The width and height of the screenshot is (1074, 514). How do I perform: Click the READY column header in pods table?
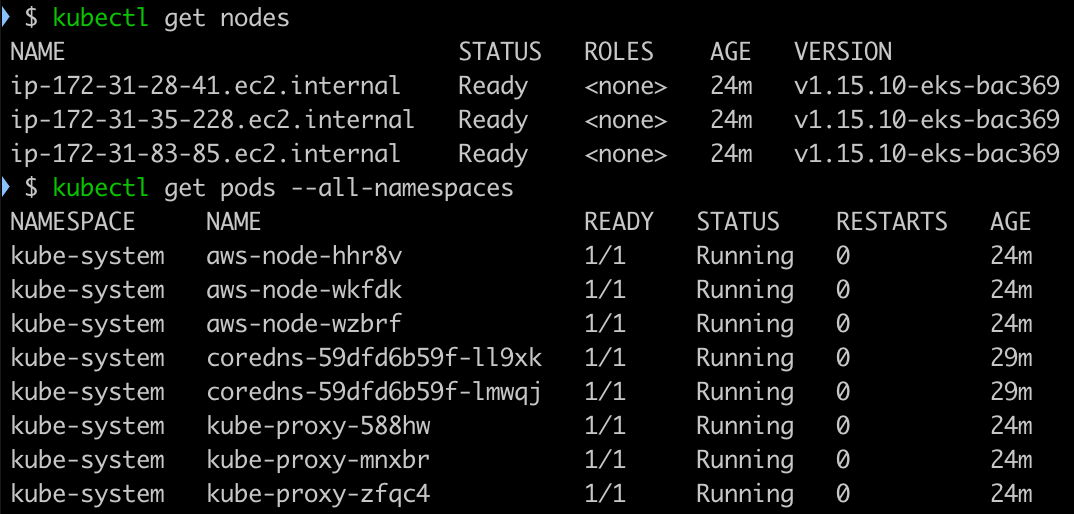pyautogui.click(x=619, y=222)
